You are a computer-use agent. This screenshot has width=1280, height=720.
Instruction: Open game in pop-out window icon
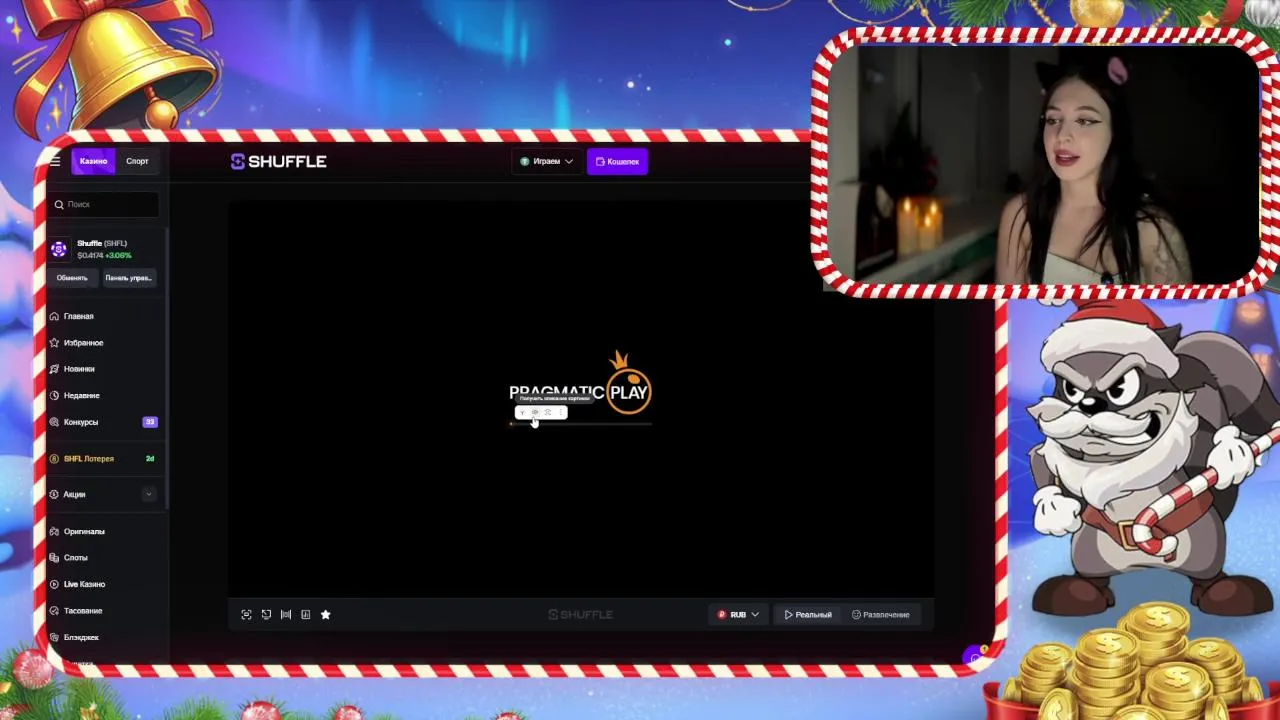[266, 615]
